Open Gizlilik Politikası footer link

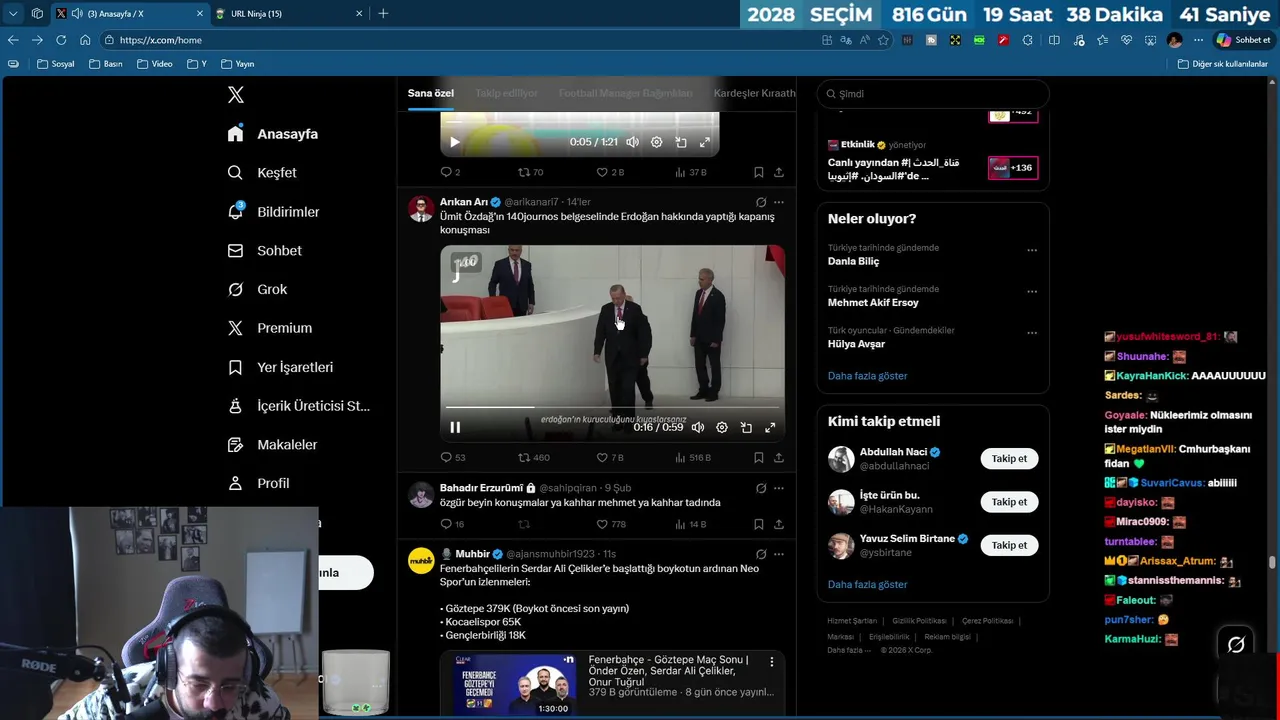tap(919, 621)
